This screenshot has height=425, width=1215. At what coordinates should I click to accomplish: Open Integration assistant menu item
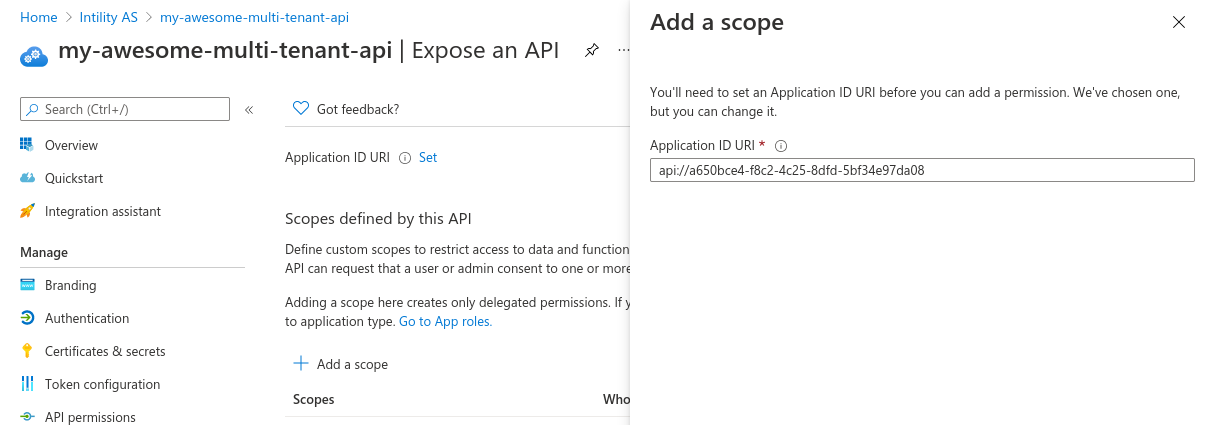103,211
